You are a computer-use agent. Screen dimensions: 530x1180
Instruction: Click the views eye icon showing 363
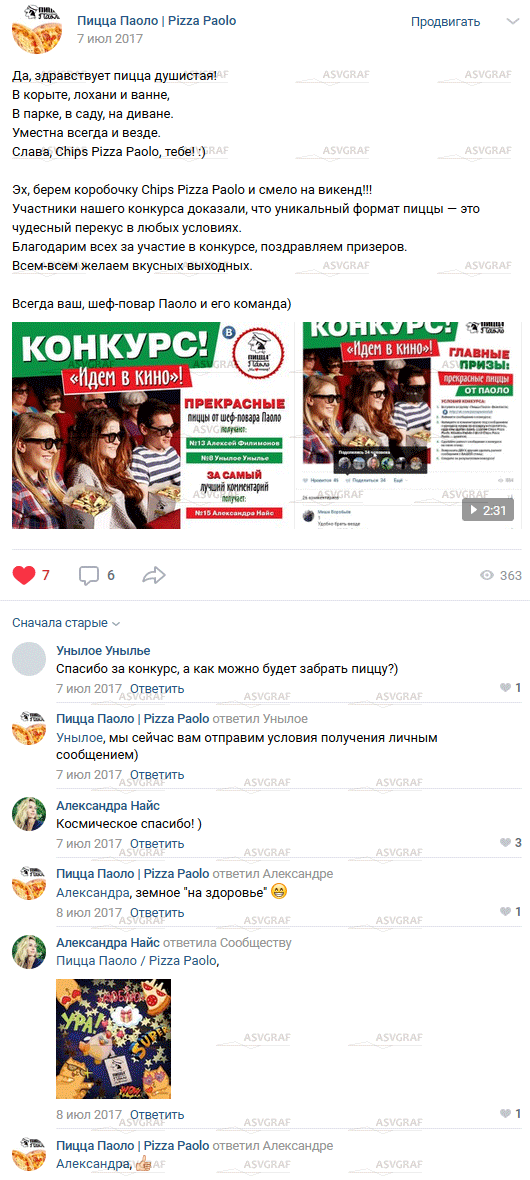(487, 576)
